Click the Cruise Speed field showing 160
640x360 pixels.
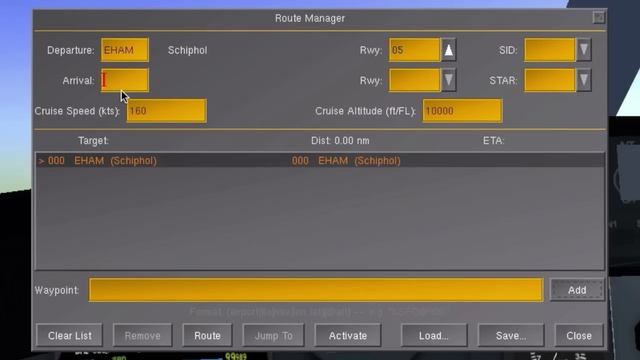tap(167, 111)
